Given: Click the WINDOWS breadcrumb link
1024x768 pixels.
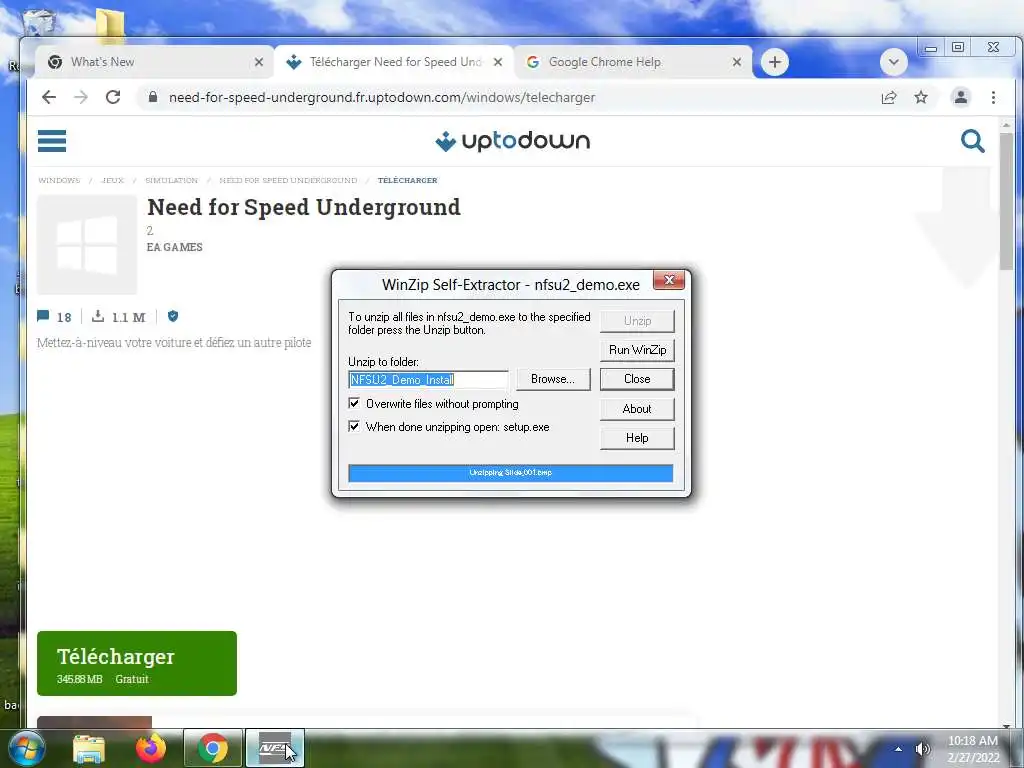Looking at the screenshot, I should coord(59,180).
